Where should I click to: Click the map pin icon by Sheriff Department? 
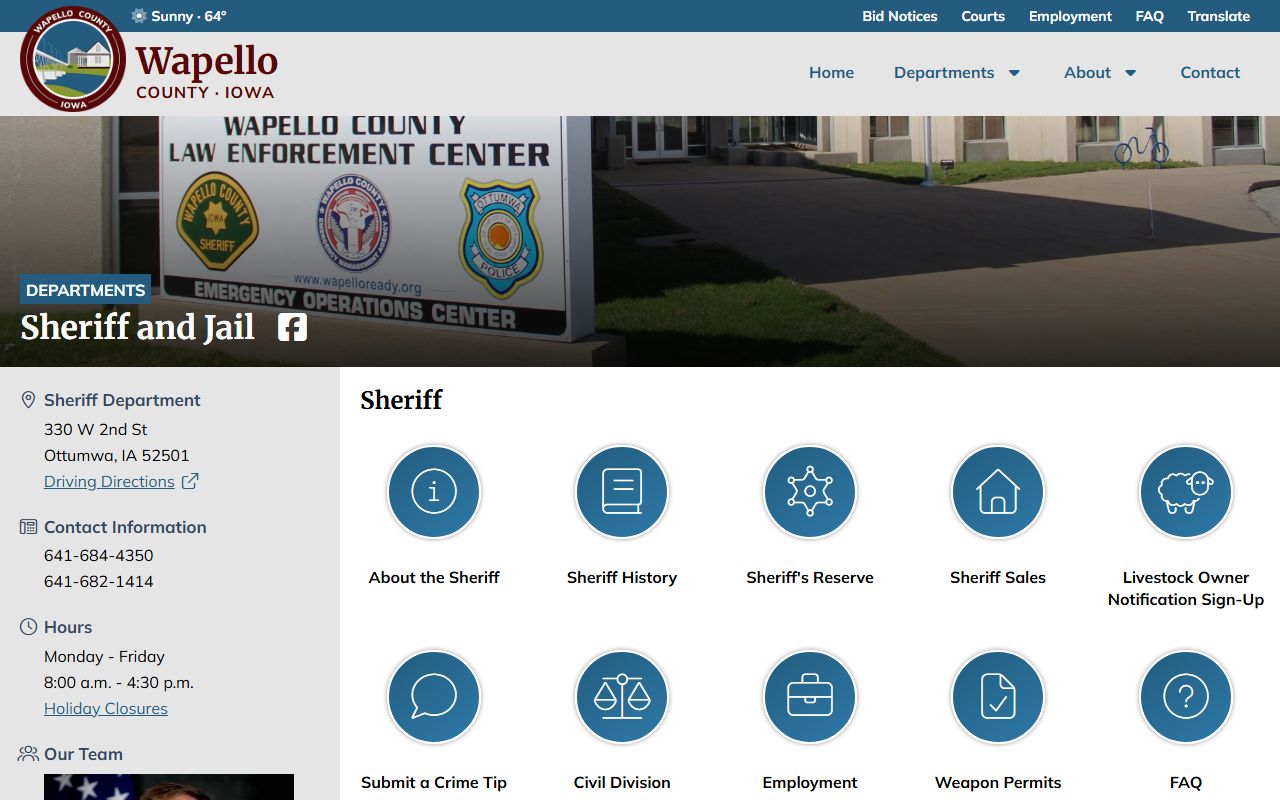tap(28, 400)
